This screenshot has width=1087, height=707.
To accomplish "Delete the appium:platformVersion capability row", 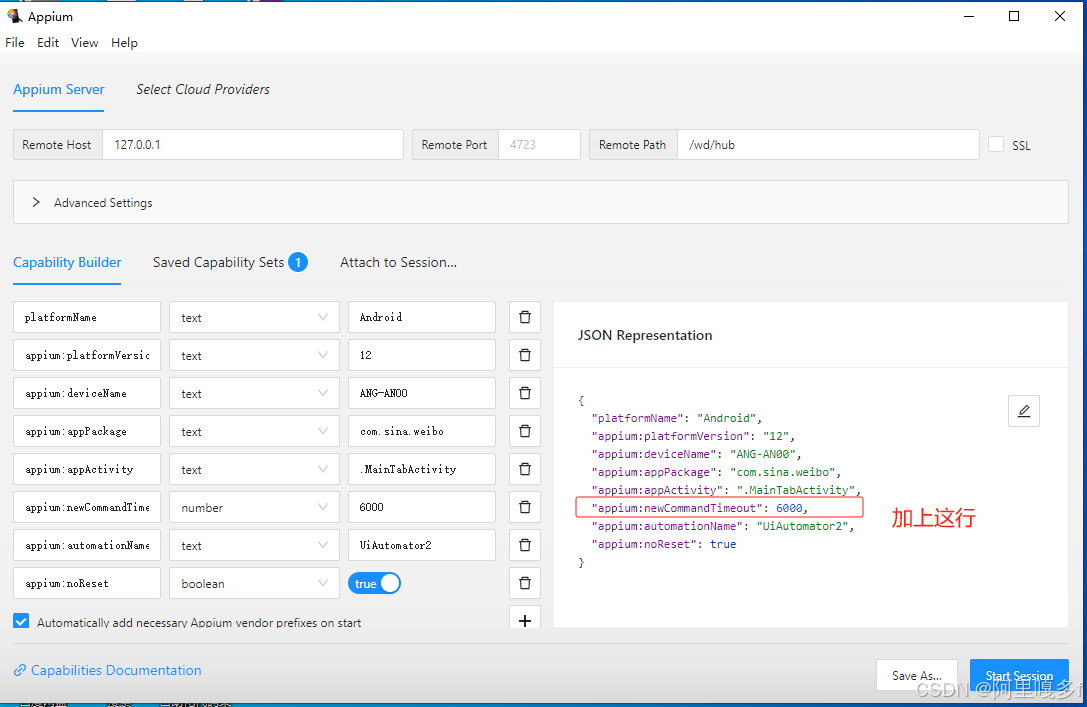I will point(525,355).
